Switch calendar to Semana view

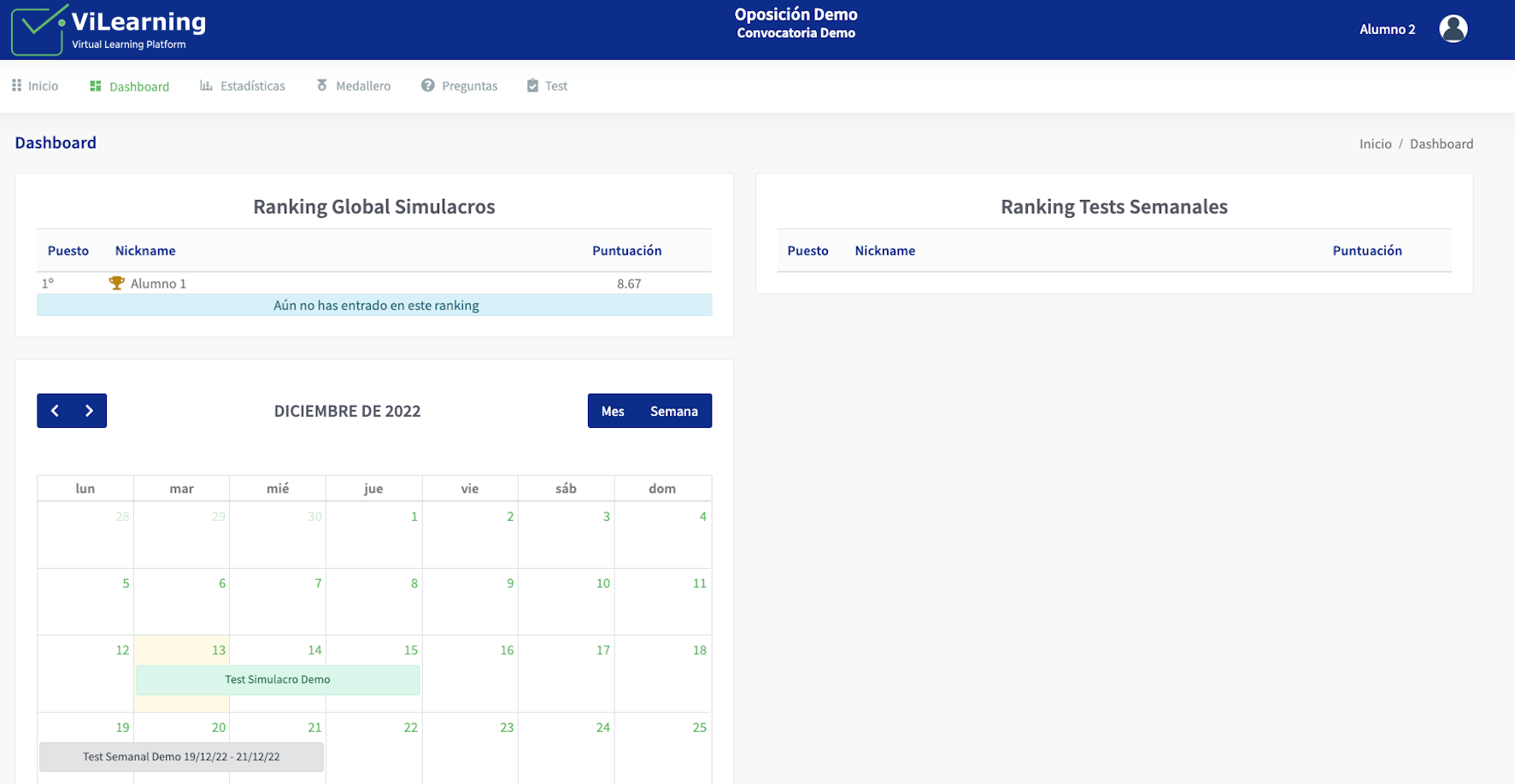673,411
